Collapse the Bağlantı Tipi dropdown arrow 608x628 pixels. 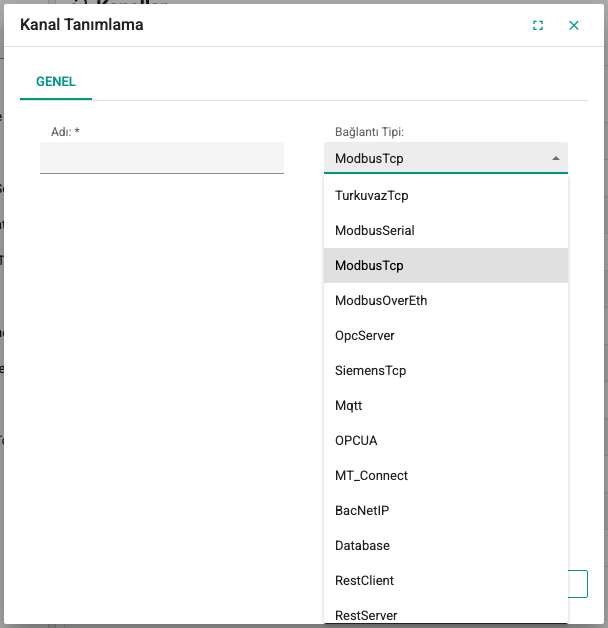click(x=556, y=158)
